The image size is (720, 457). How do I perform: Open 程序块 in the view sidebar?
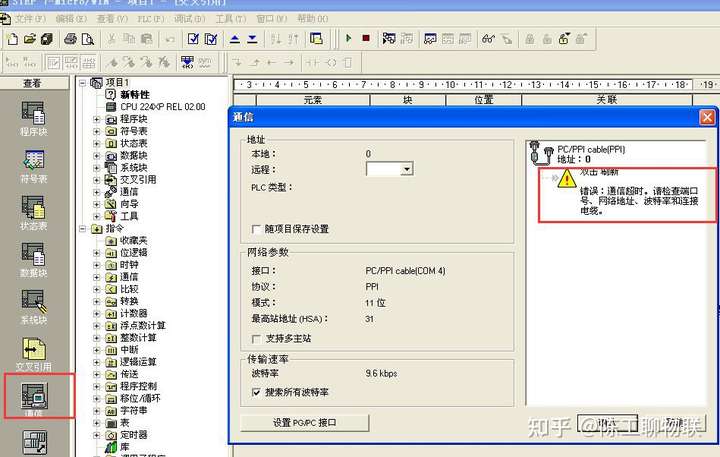pos(34,118)
